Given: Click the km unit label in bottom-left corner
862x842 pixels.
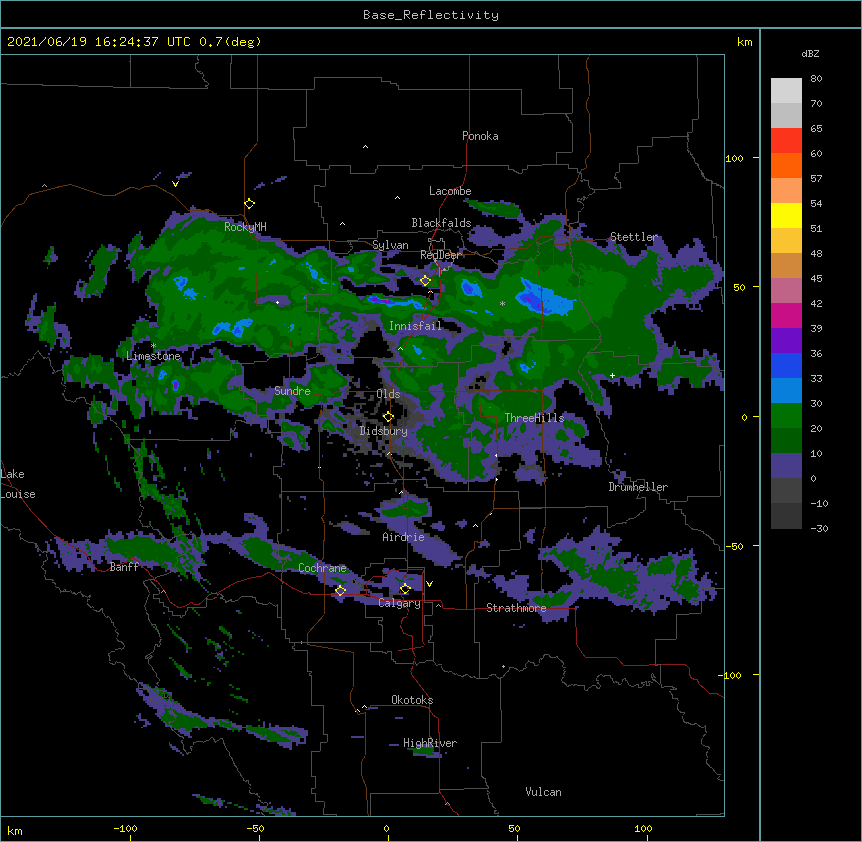Looking at the screenshot, I should (15, 830).
